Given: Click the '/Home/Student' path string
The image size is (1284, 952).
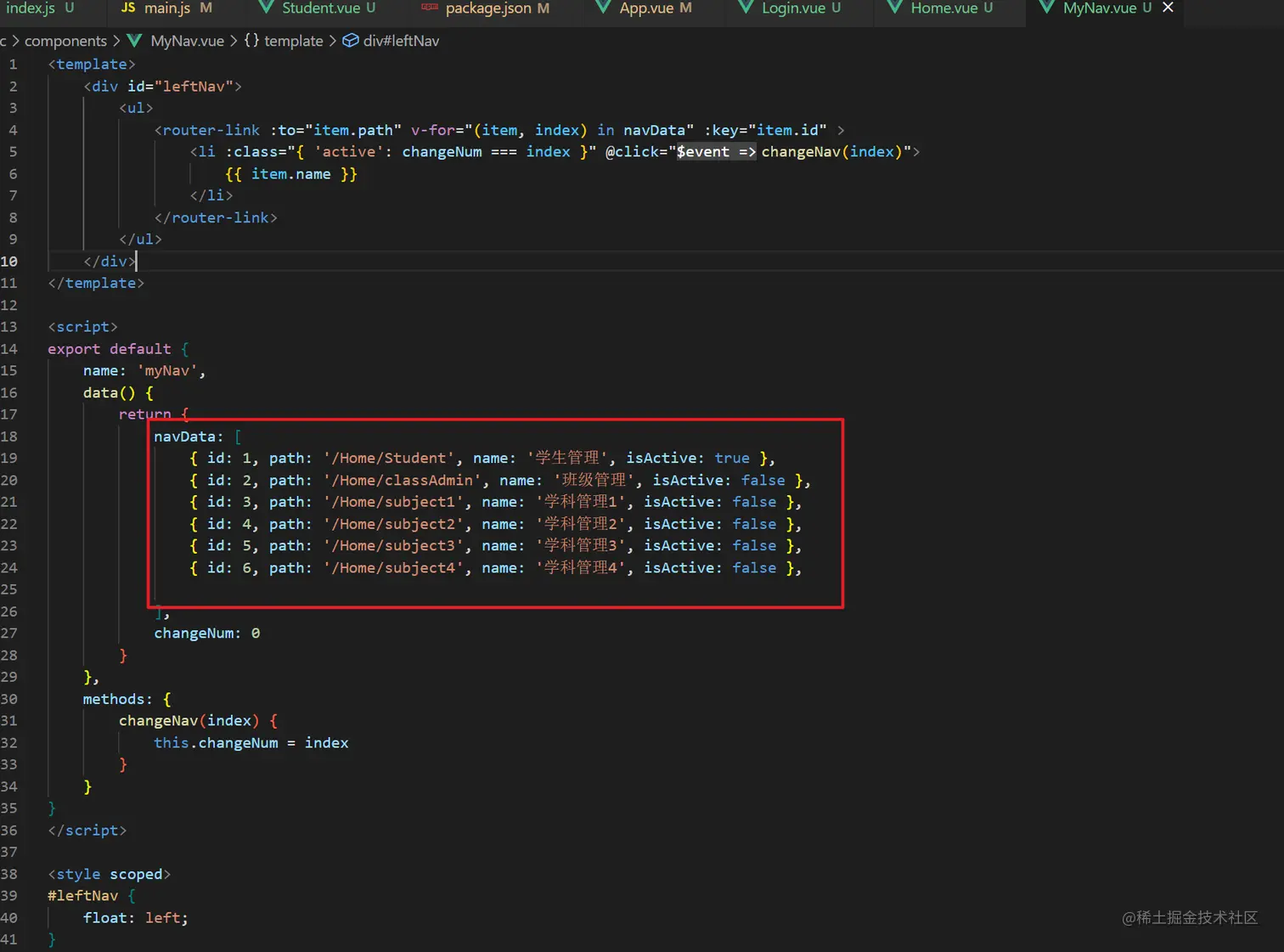Looking at the screenshot, I should 389,459.
